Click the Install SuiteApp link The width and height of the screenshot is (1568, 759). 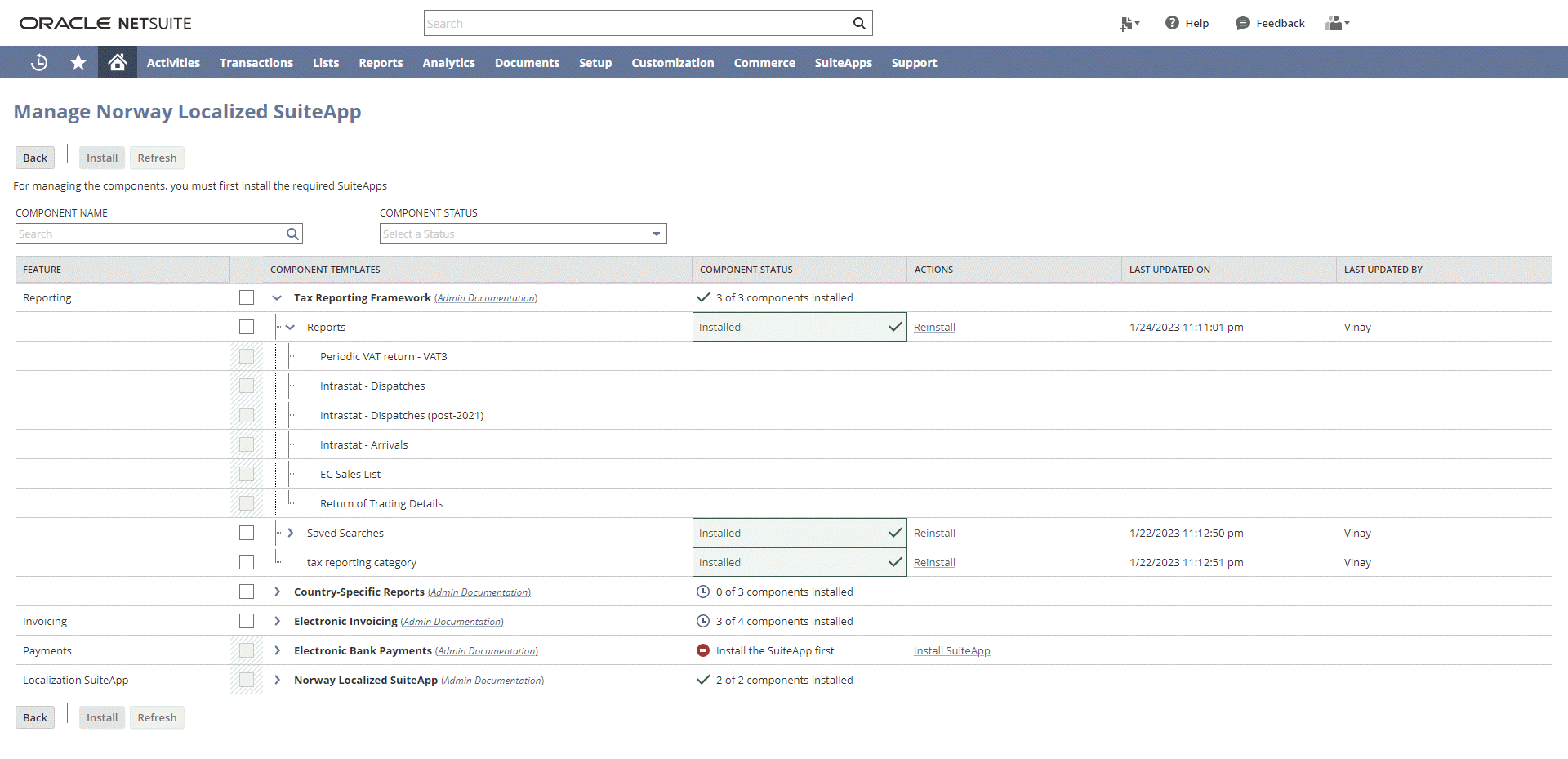coord(951,650)
